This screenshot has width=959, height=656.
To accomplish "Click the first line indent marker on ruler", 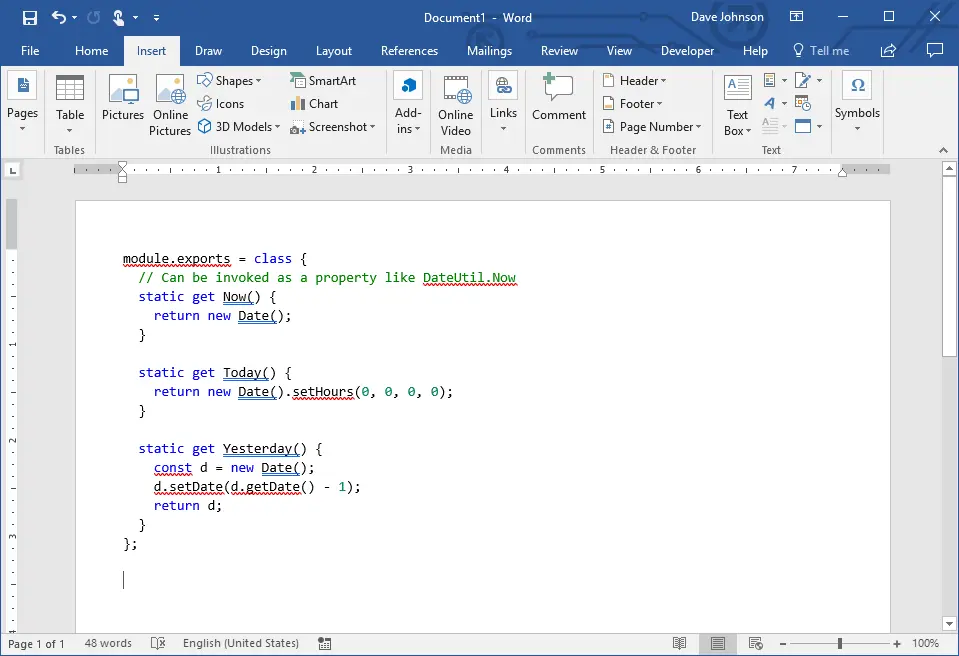I will tap(122, 166).
